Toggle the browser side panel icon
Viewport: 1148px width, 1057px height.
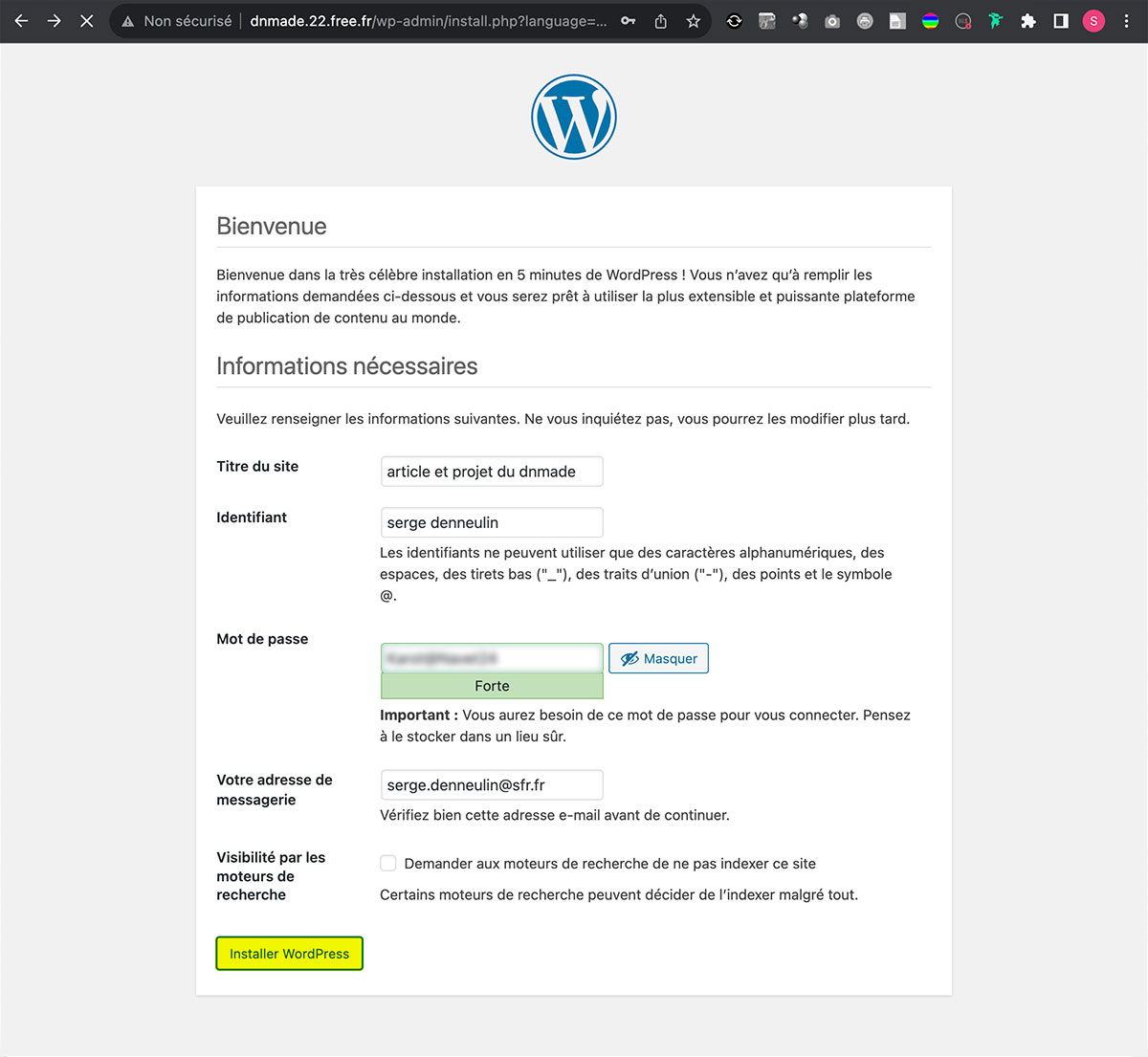click(x=1061, y=20)
